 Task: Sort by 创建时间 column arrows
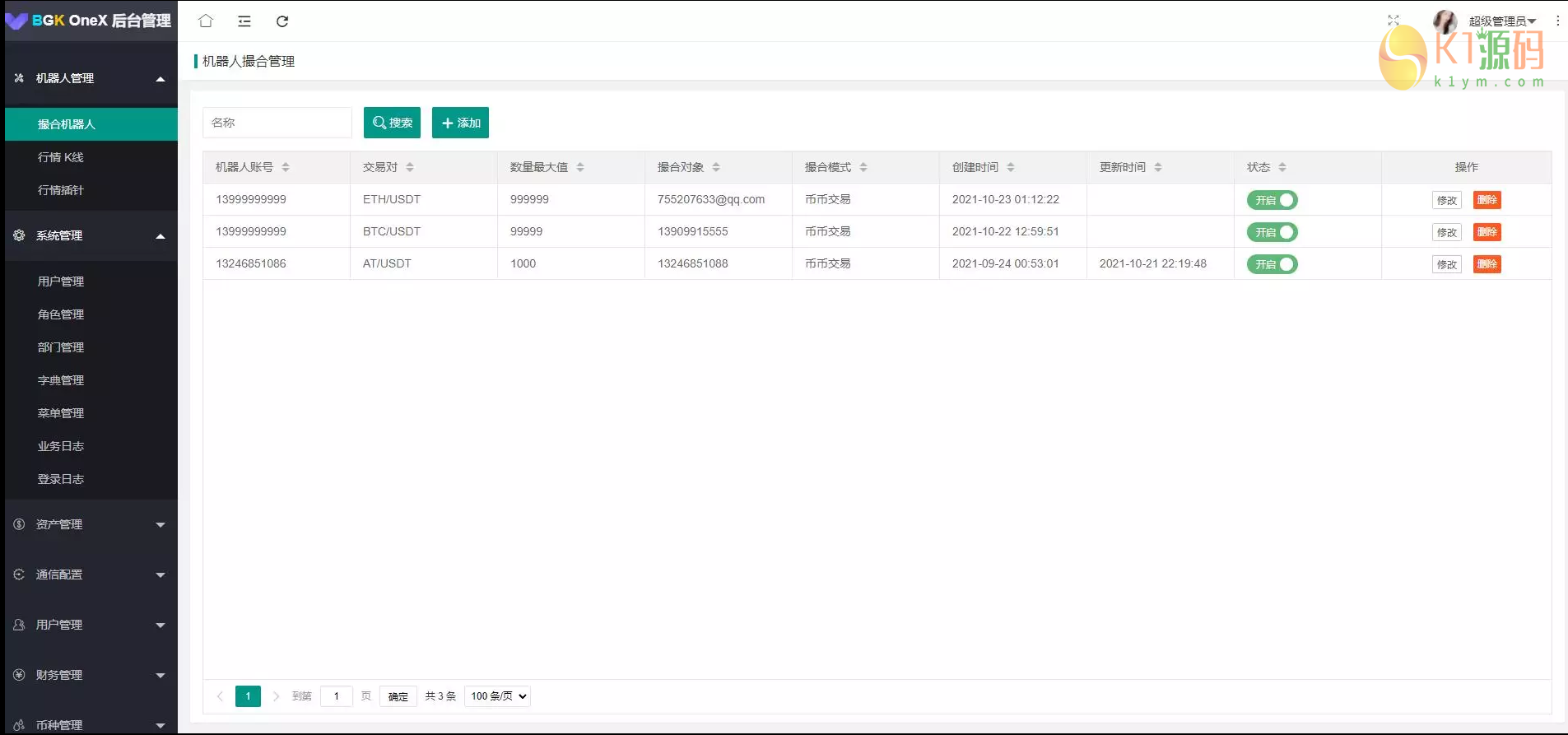click(1011, 167)
